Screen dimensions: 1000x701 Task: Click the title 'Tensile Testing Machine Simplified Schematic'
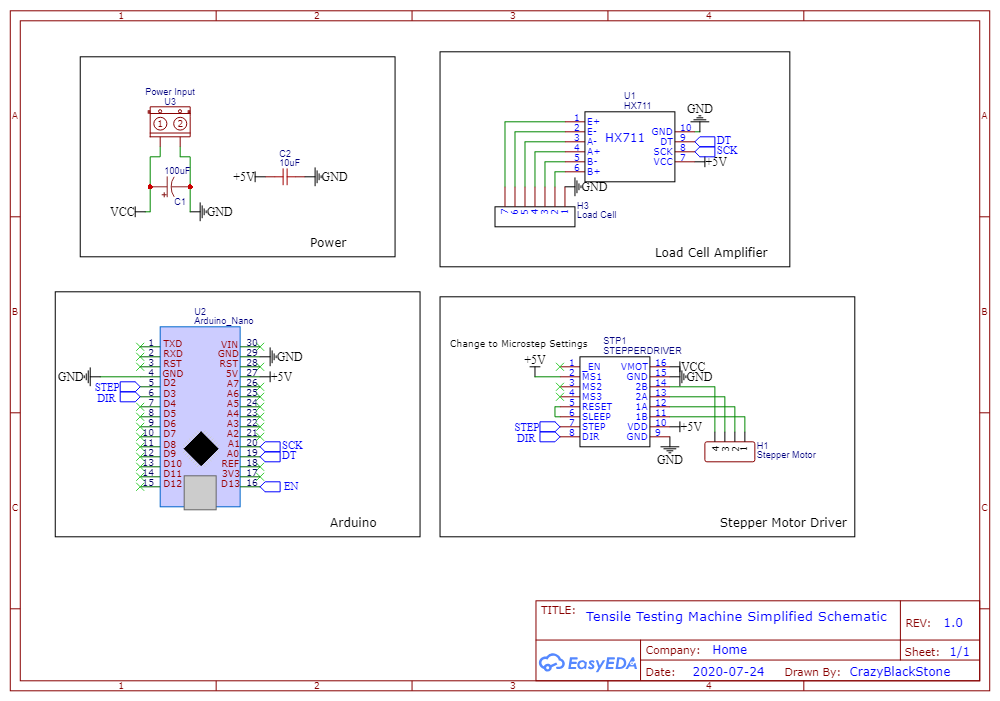[x=736, y=616]
